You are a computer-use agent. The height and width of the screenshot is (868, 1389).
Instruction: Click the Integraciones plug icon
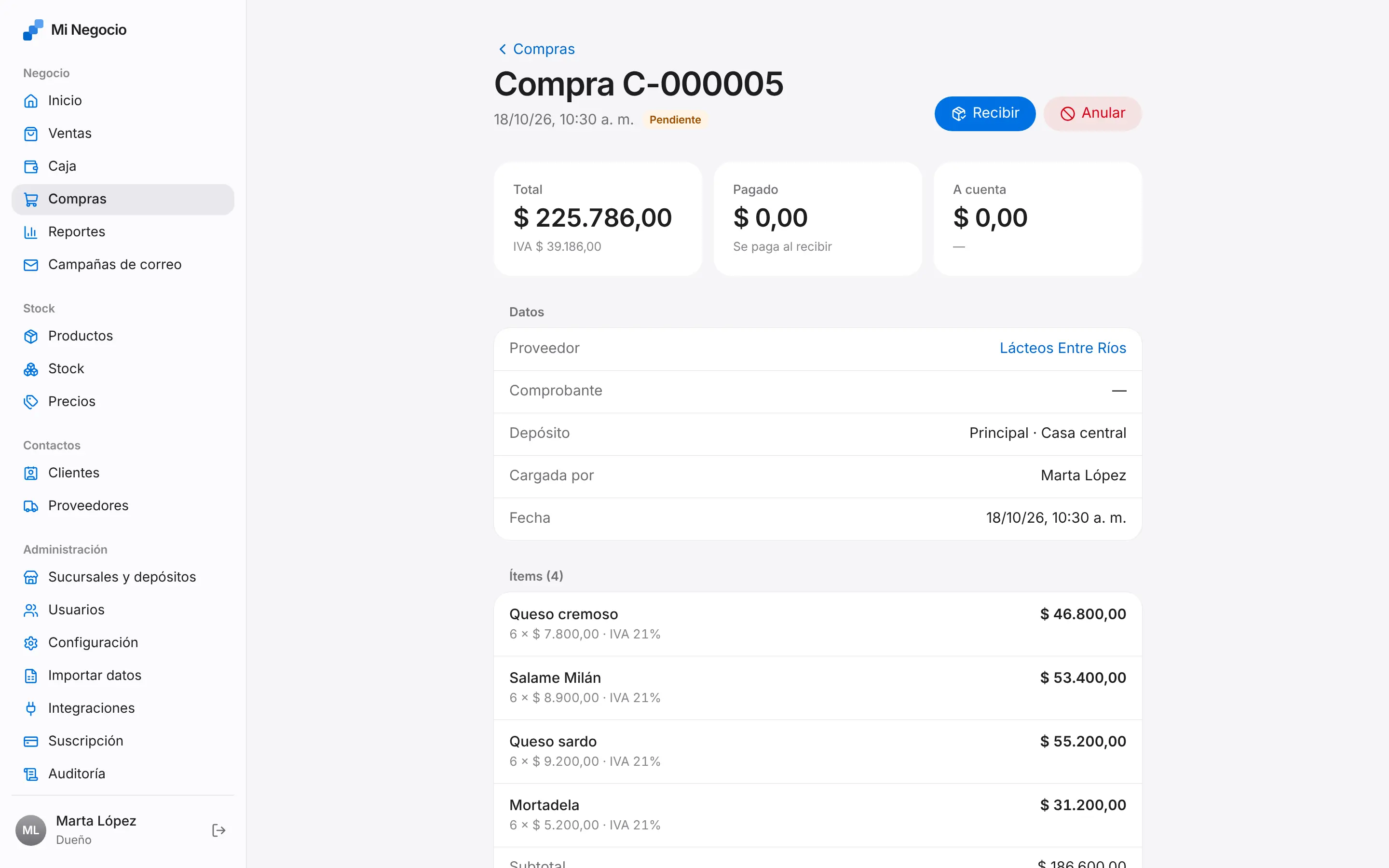31,708
